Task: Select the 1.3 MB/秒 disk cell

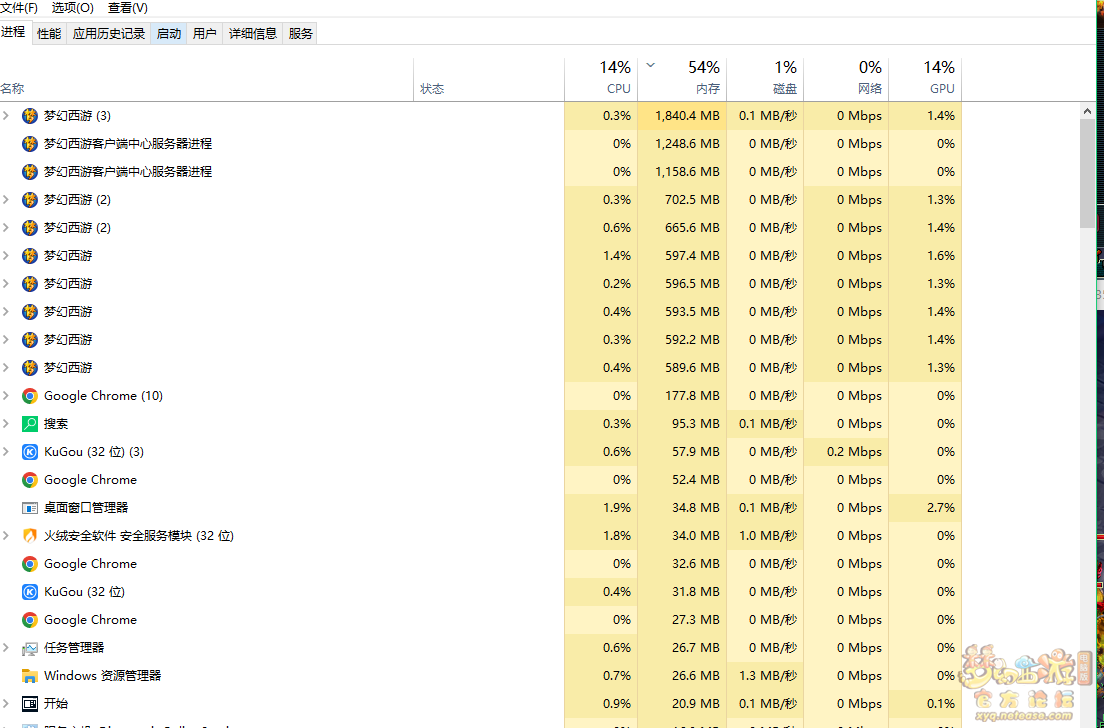Action: click(765, 676)
